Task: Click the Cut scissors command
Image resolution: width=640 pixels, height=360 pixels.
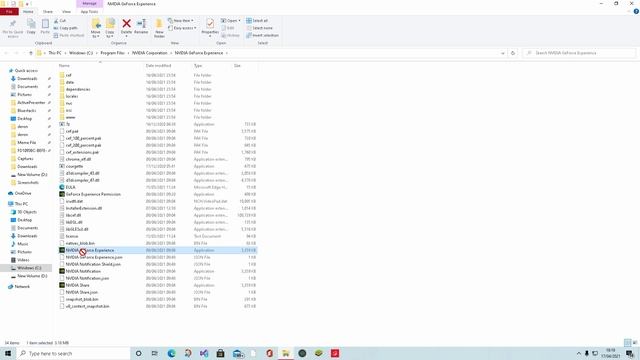Action: [60, 20]
